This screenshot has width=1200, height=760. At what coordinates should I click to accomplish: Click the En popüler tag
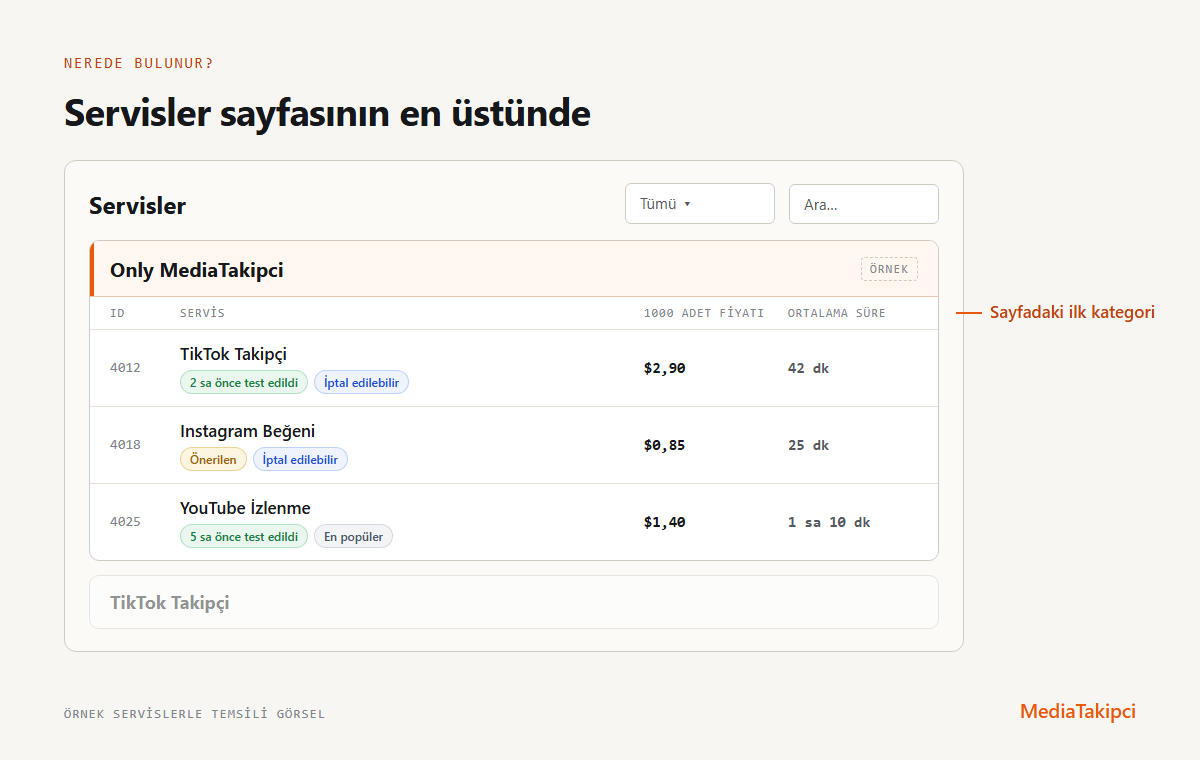pos(354,536)
